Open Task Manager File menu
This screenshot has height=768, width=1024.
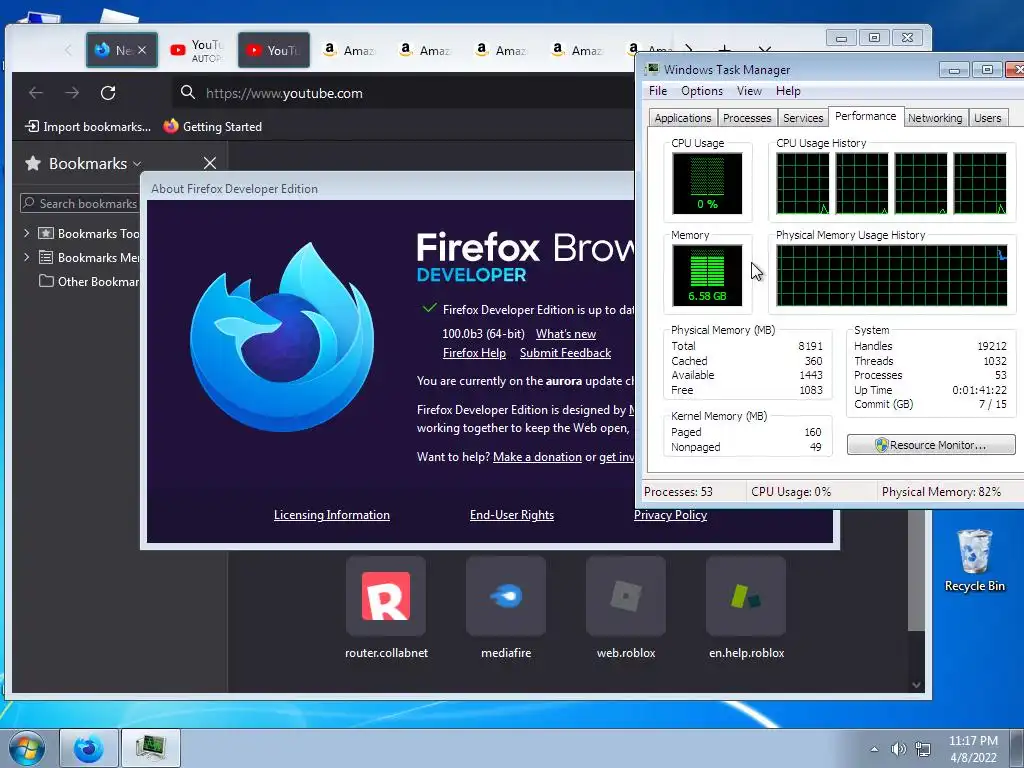[x=658, y=91]
